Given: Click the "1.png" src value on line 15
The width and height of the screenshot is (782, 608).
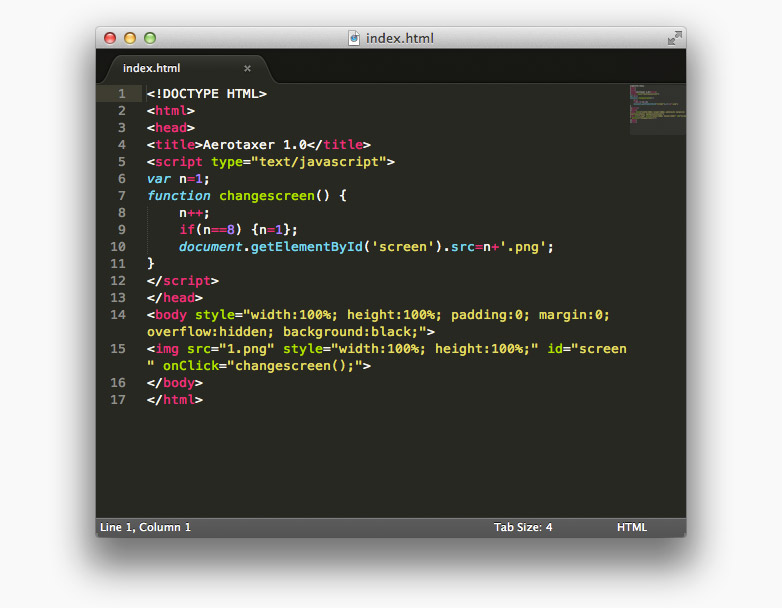Looking at the screenshot, I should 246,349.
